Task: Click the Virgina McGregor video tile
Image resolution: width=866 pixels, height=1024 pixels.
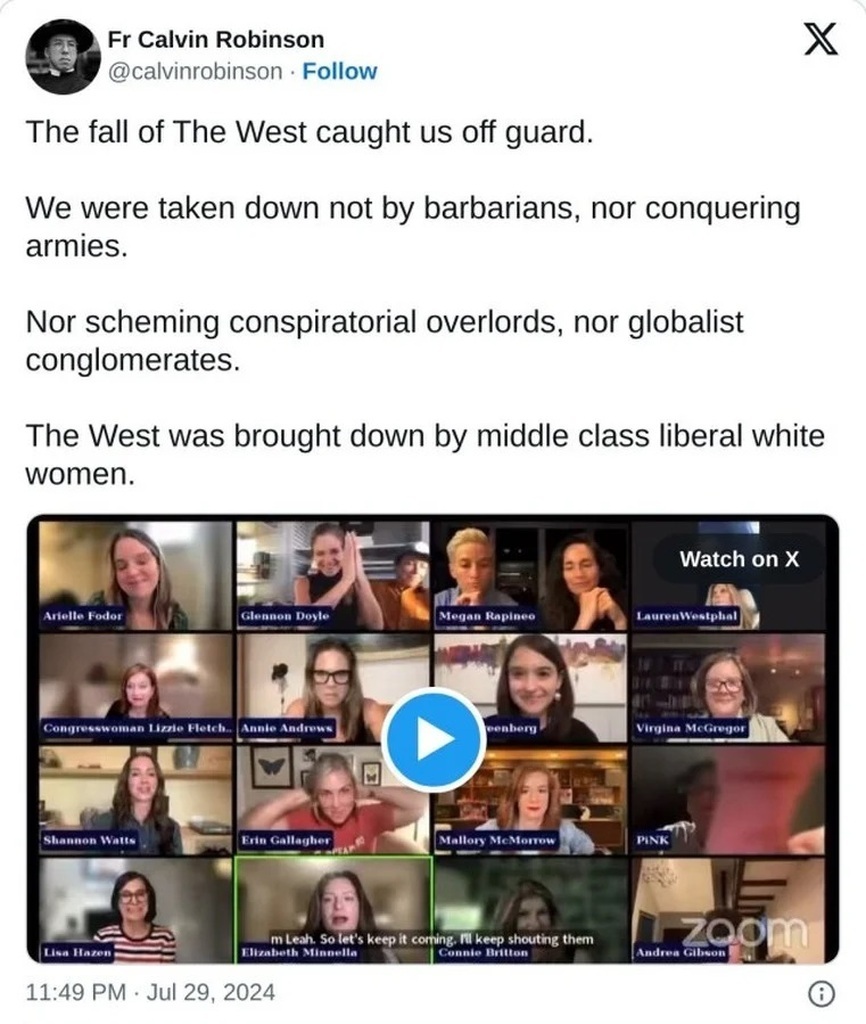Action: [x=728, y=688]
